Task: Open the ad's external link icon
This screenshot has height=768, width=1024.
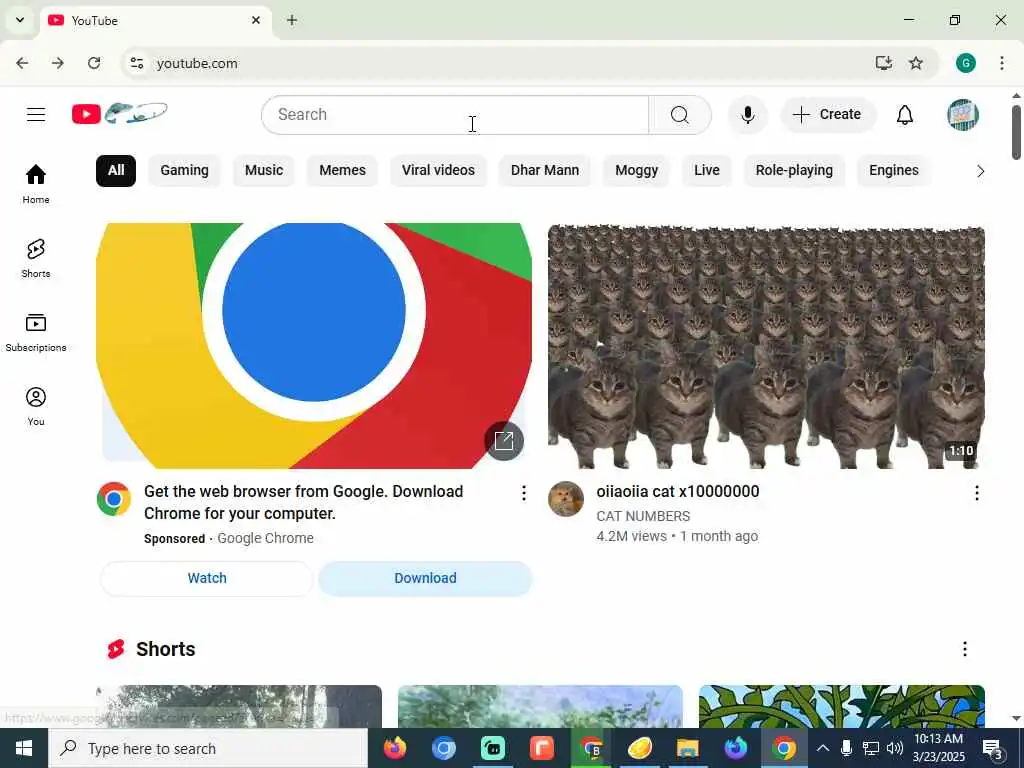Action: 504,441
